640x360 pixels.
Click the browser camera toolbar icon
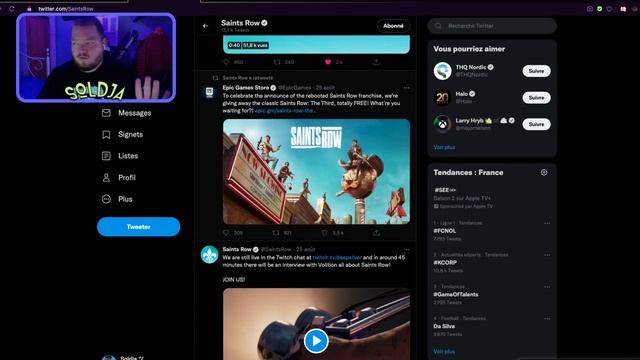590,9
